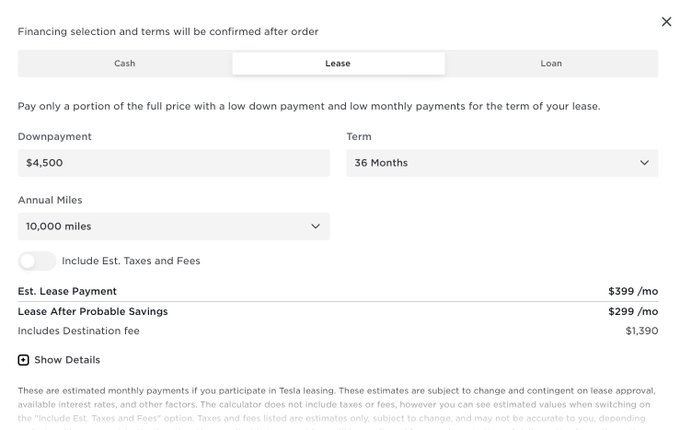Viewport: 680px width, 430px height.
Task: Toggle Include Est. Taxes and Fees switch
Action: point(37,261)
